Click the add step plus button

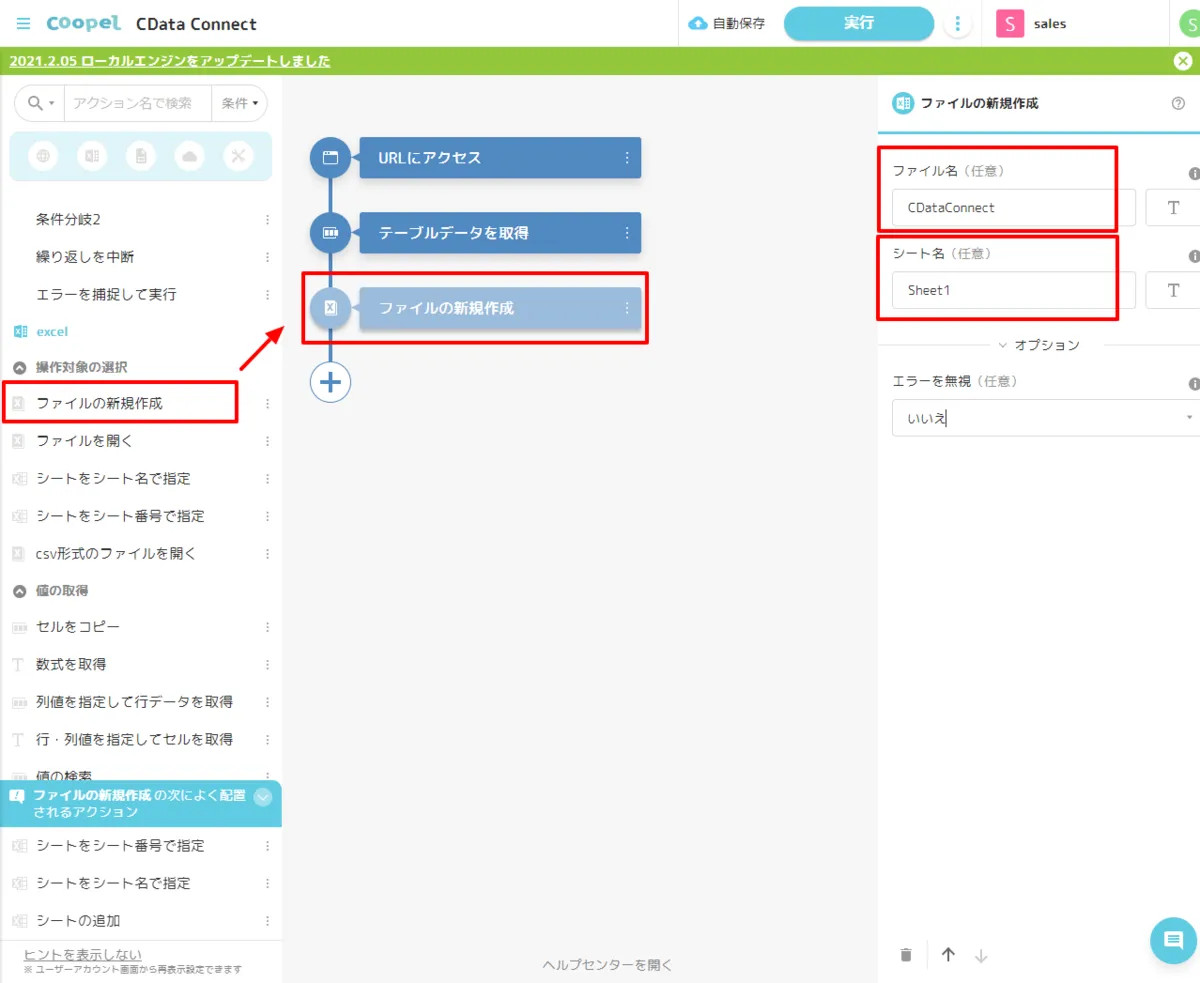pyautogui.click(x=330, y=381)
